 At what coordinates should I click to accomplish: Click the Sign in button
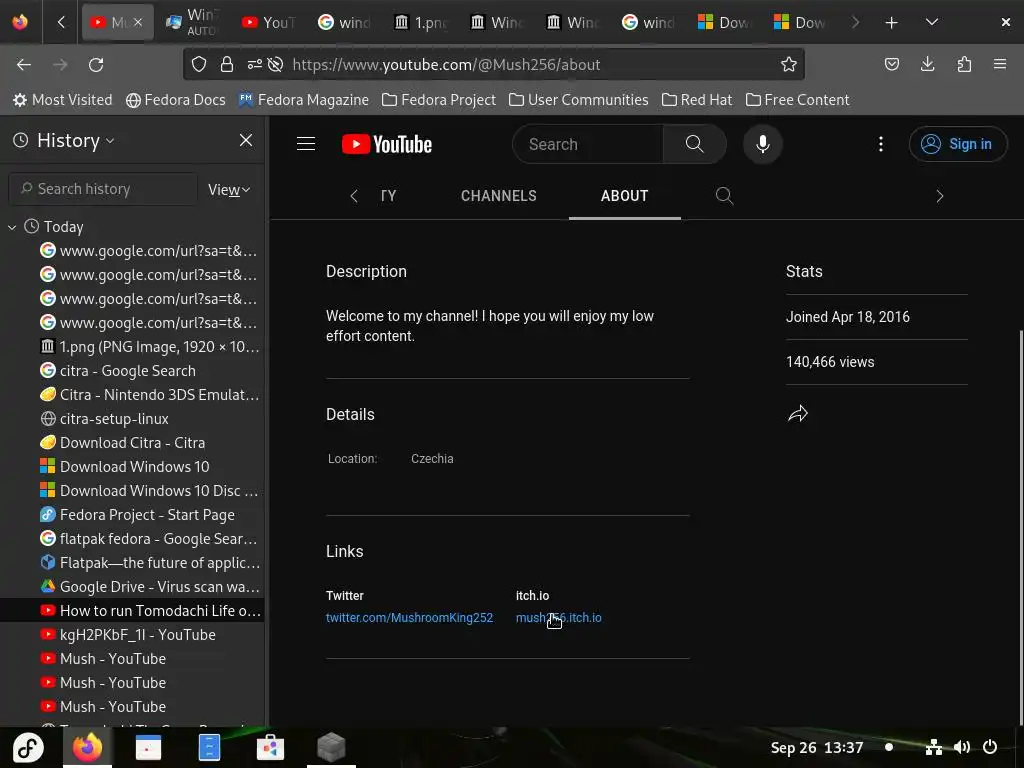(x=957, y=144)
